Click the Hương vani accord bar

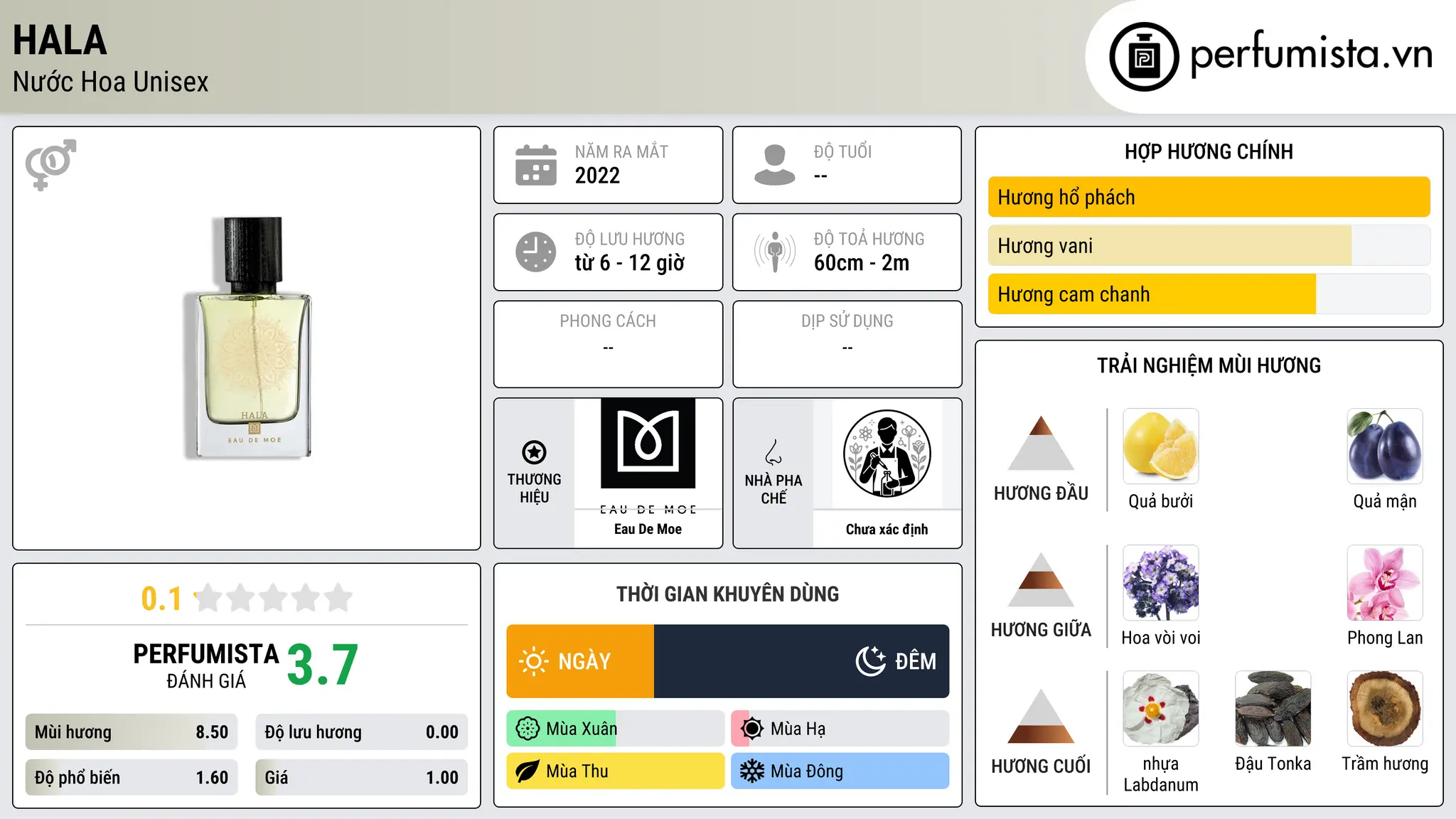point(1209,245)
